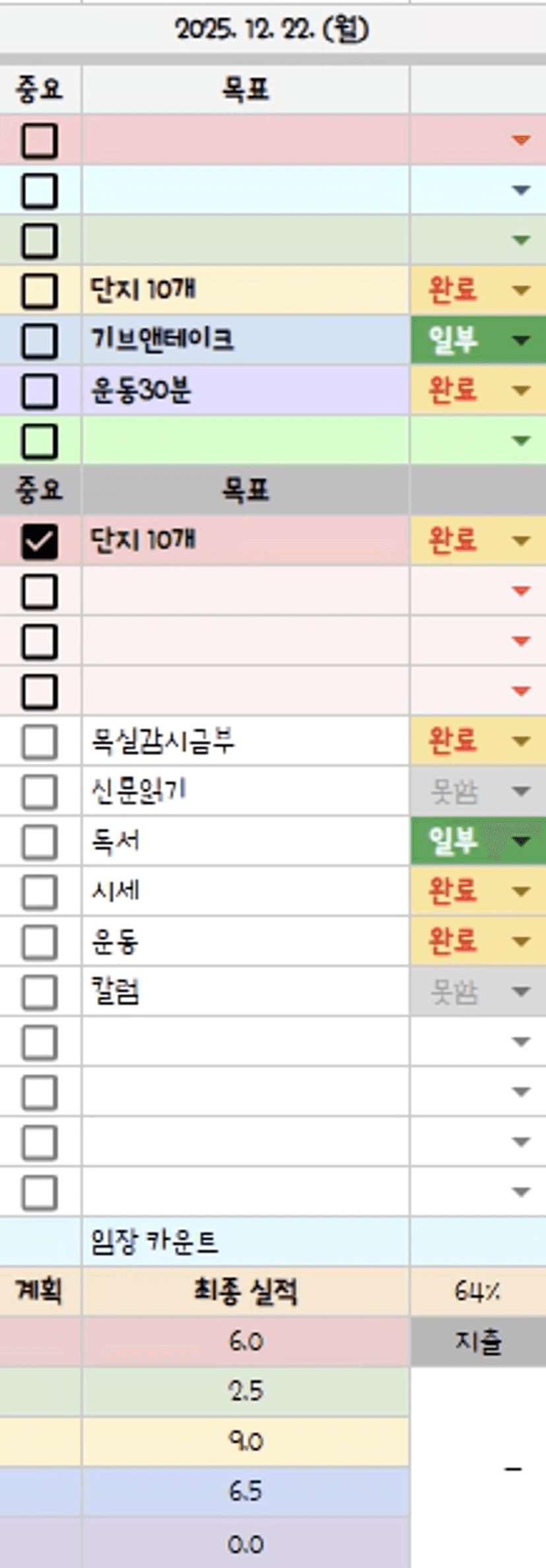
Task: Tick the 칼럼 row checkbox
Action: 40,993
